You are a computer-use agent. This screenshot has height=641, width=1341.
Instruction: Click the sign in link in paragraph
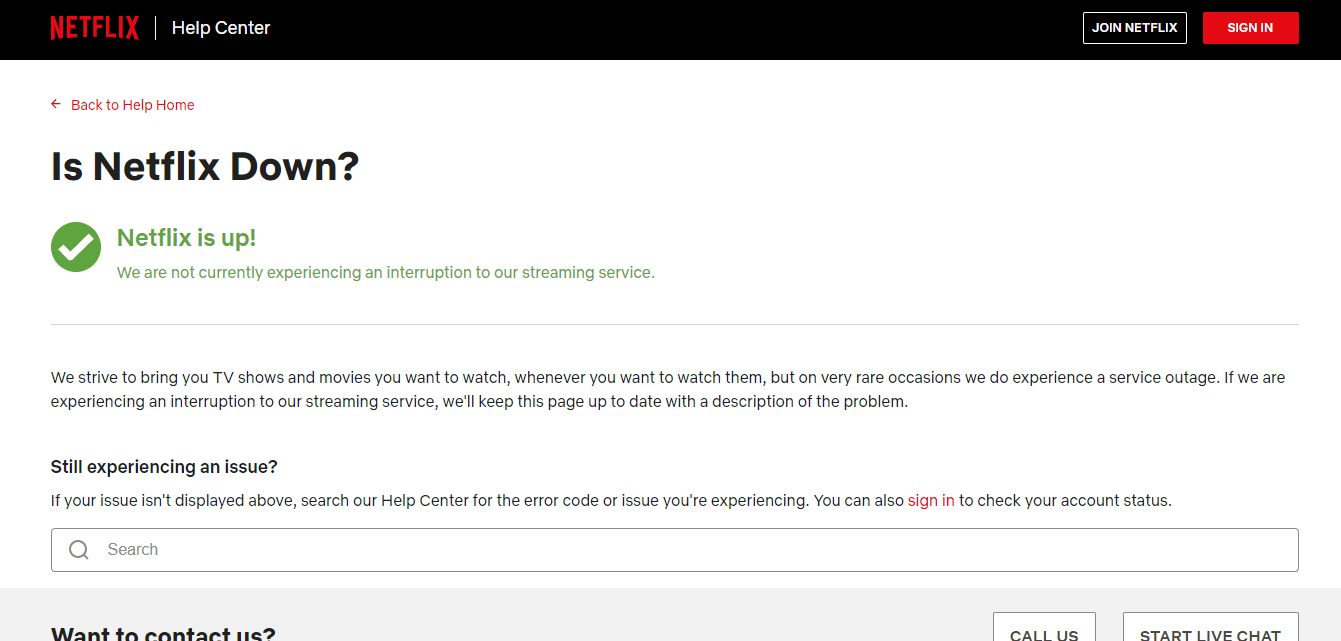click(931, 500)
